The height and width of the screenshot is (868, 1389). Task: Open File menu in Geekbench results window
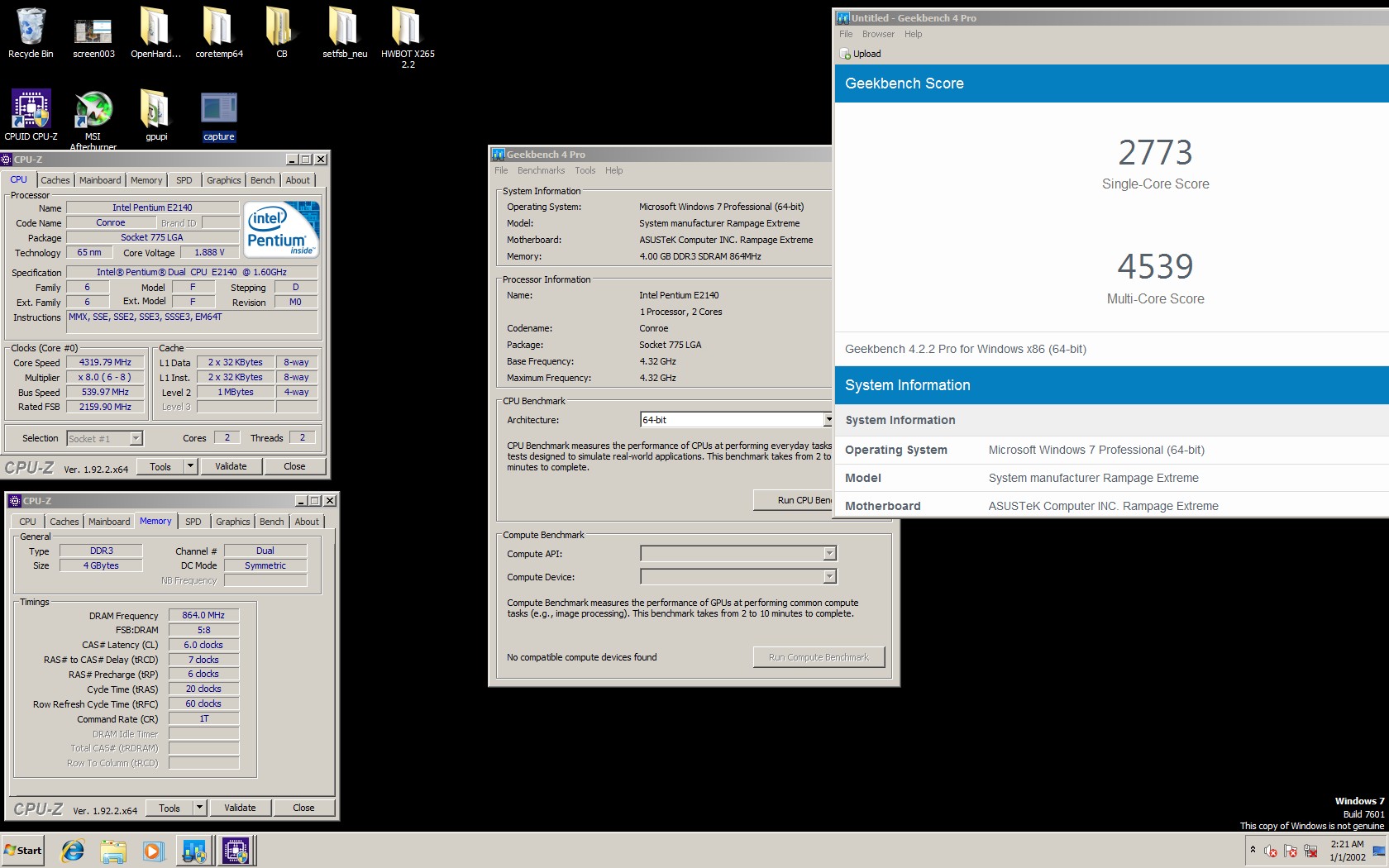(x=846, y=34)
